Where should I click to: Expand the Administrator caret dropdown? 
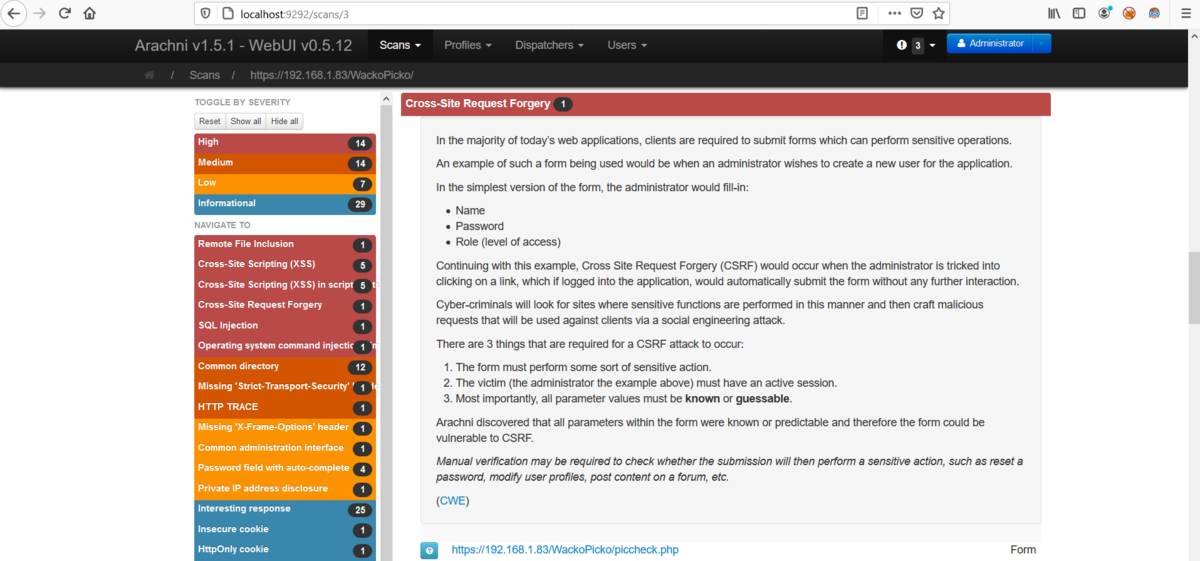point(1042,44)
